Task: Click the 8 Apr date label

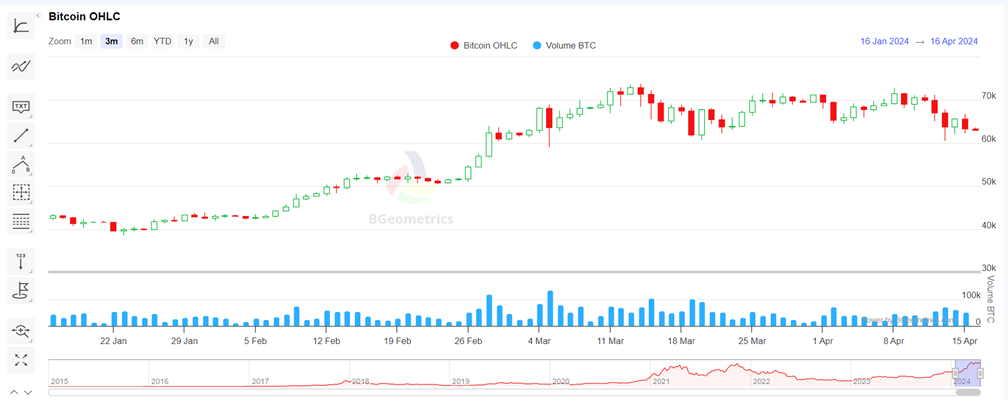Action: [x=895, y=340]
